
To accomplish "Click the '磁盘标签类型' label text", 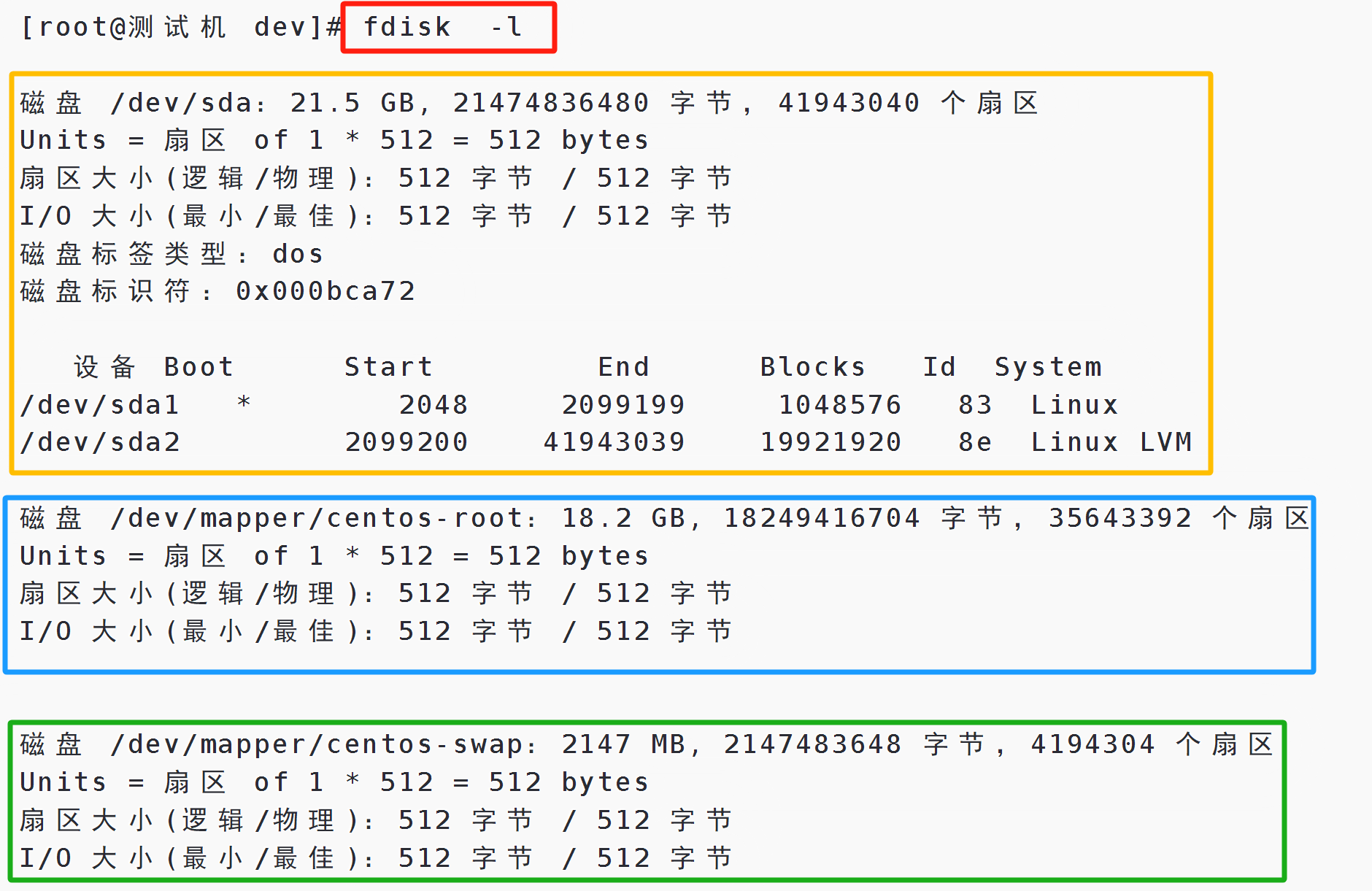I will (123, 255).
